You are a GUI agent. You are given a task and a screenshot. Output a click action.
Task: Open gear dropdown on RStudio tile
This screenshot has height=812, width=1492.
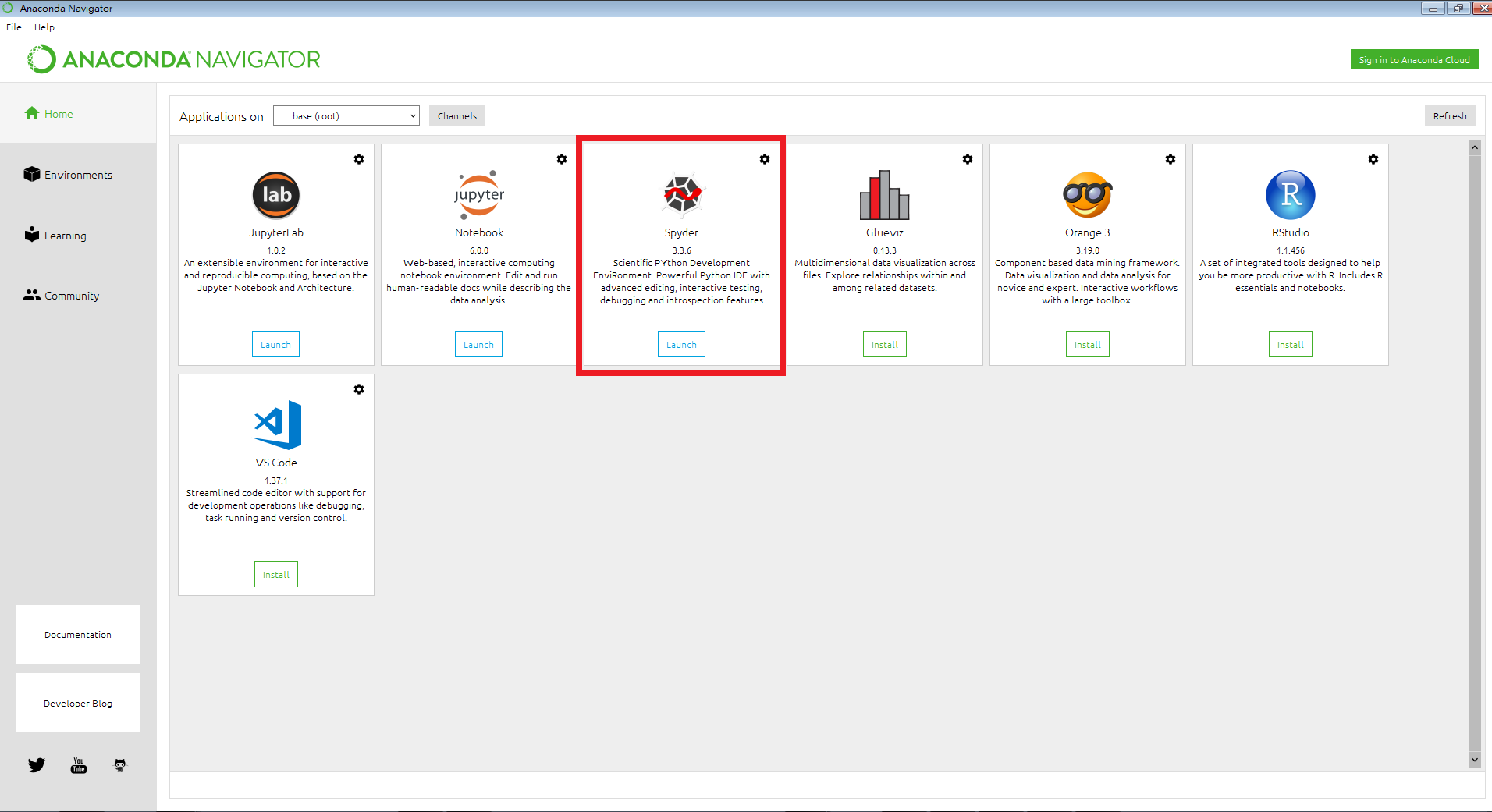point(1373,159)
